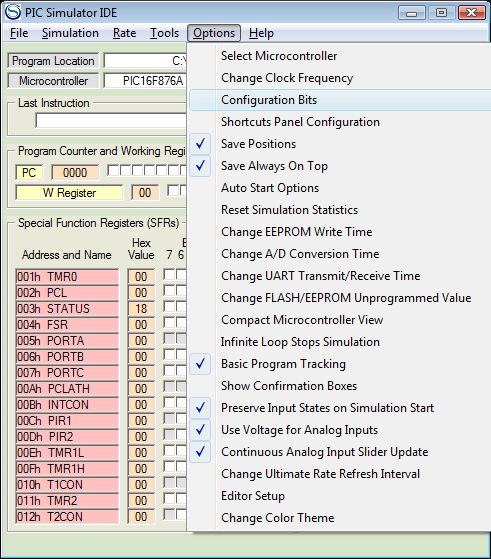Open Shortcuts Panel Configuration

tap(340, 122)
